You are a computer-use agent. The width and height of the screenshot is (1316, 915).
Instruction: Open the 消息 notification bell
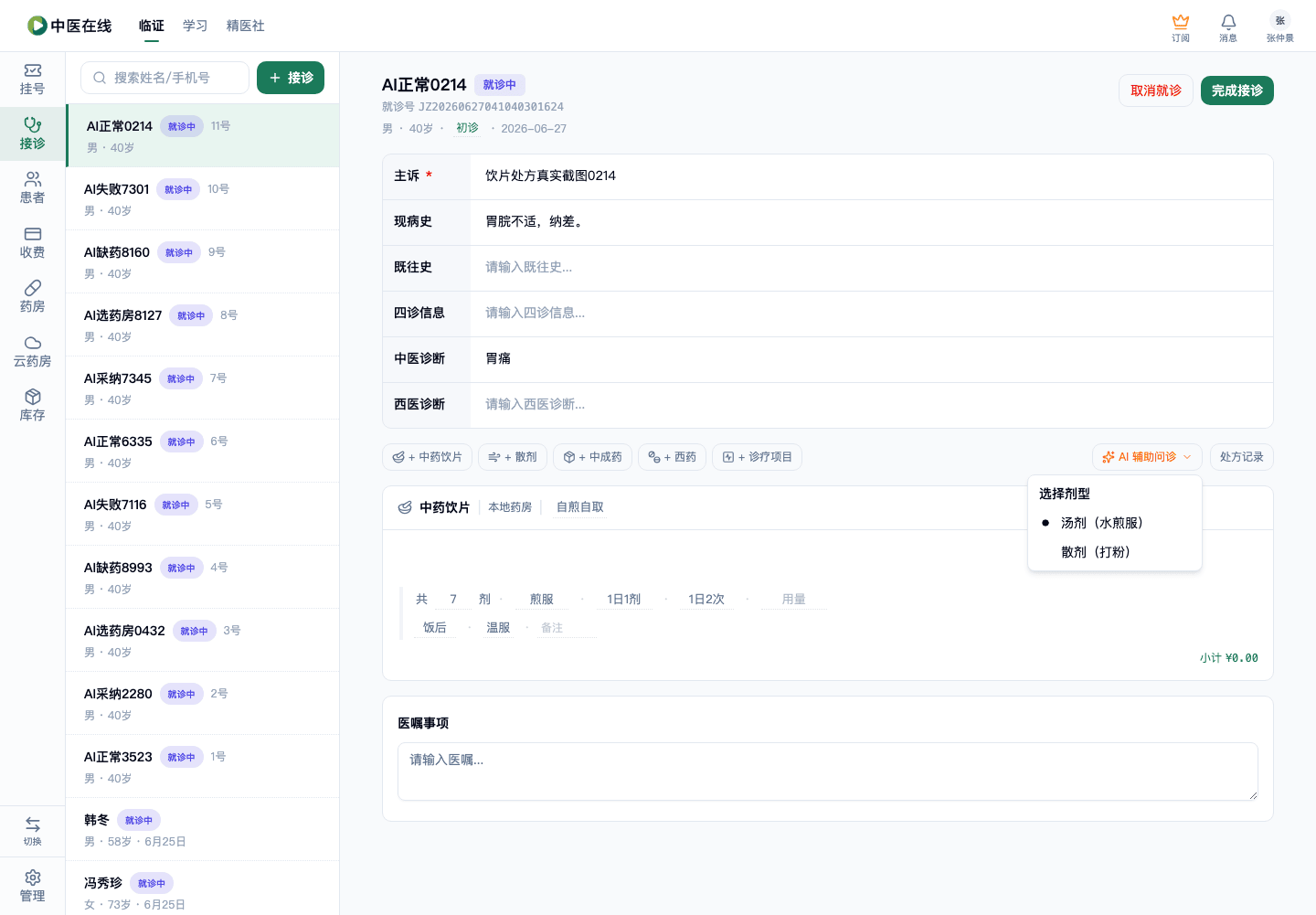coord(1228,27)
